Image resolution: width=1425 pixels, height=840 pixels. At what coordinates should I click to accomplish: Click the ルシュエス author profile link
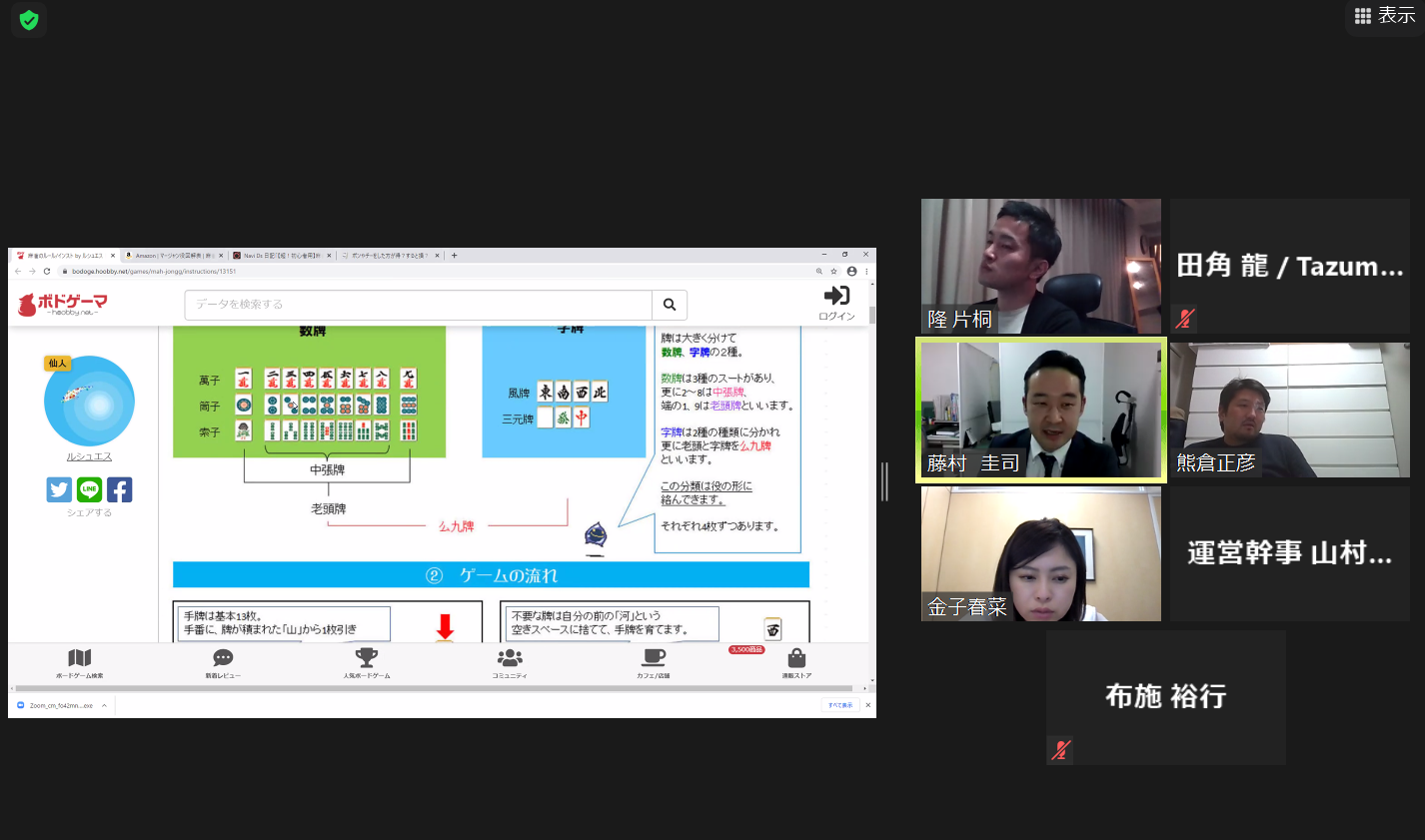[x=89, y=456]
